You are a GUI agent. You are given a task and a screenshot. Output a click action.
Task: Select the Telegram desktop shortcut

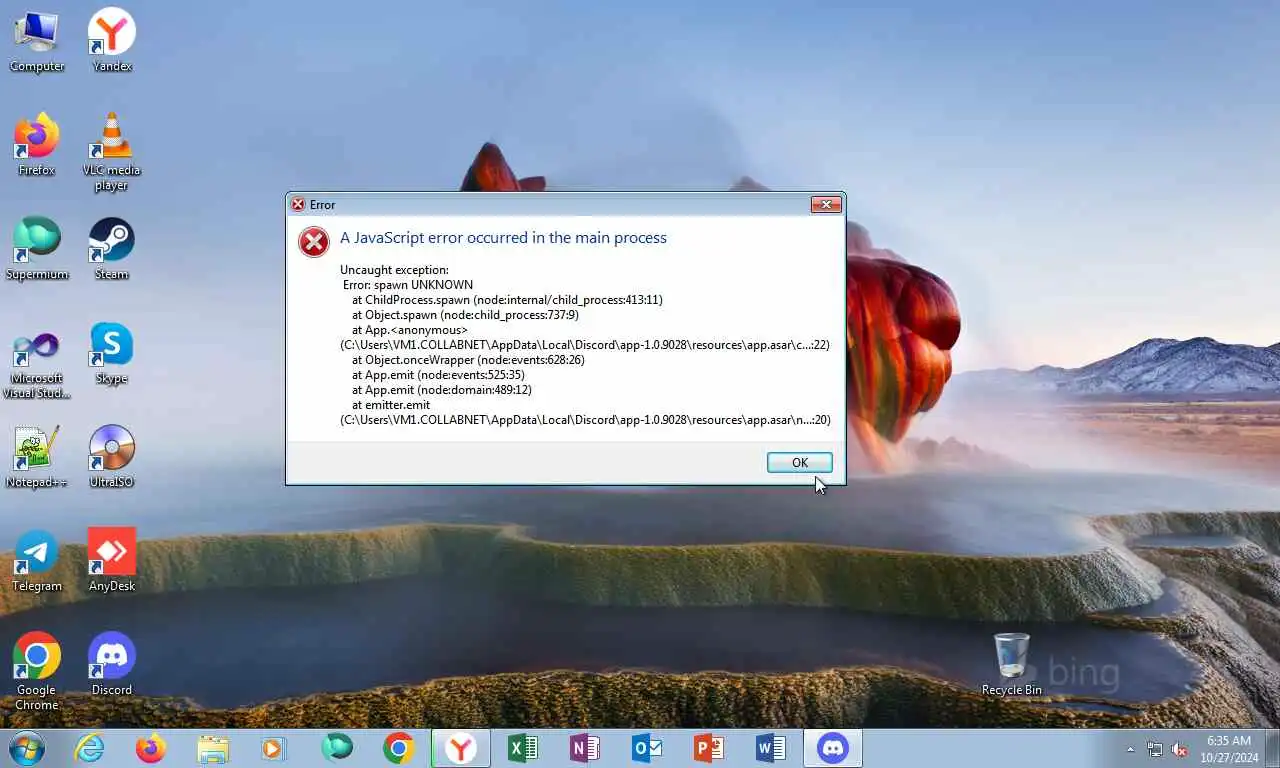[x=37, y=560]
